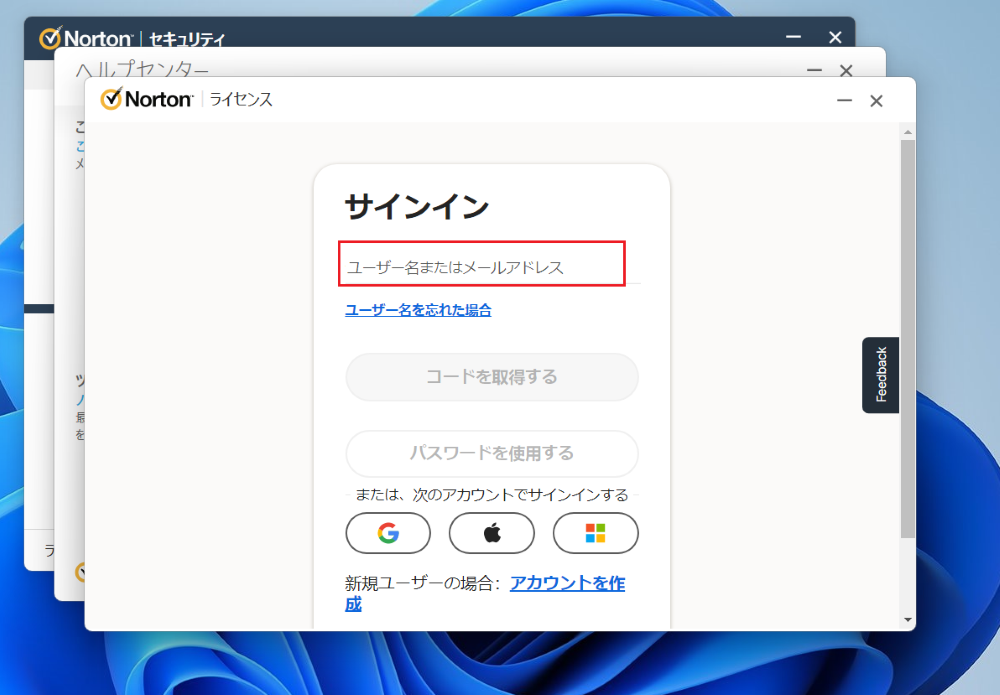Sign in with the Google icon button
The width and height of the screenshot is (1000, 695).
(388, 533)
